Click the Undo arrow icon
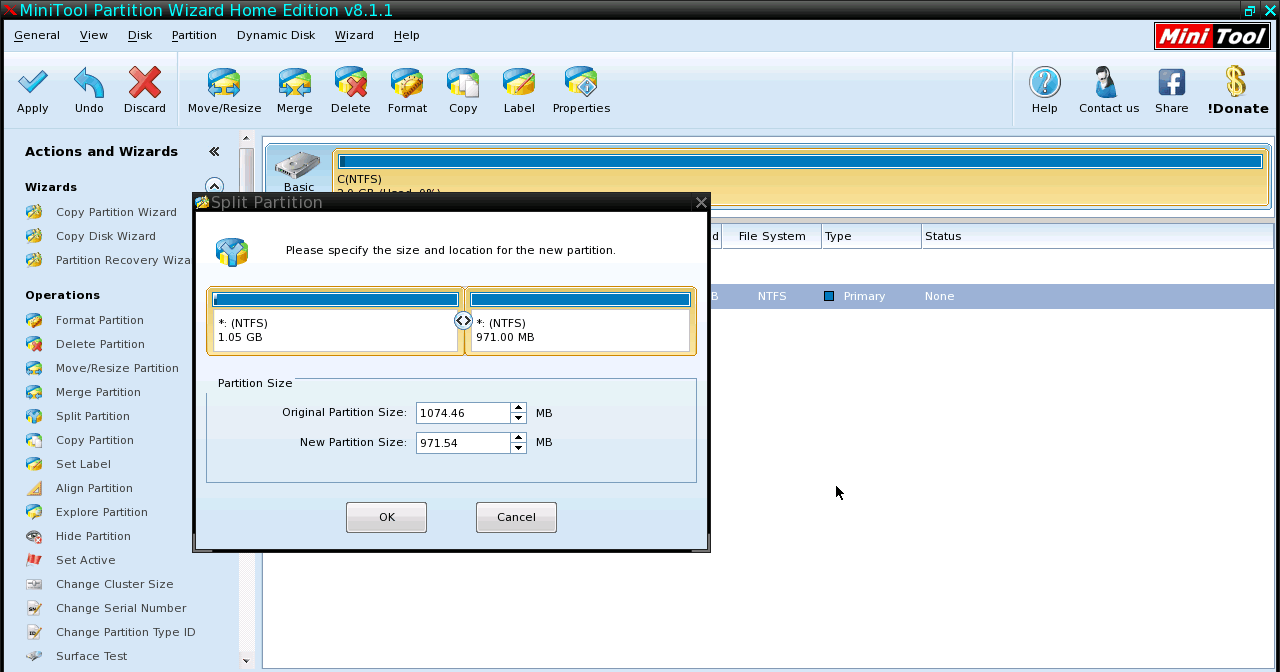The image size is (1280, 672). [x=89, y=82]
